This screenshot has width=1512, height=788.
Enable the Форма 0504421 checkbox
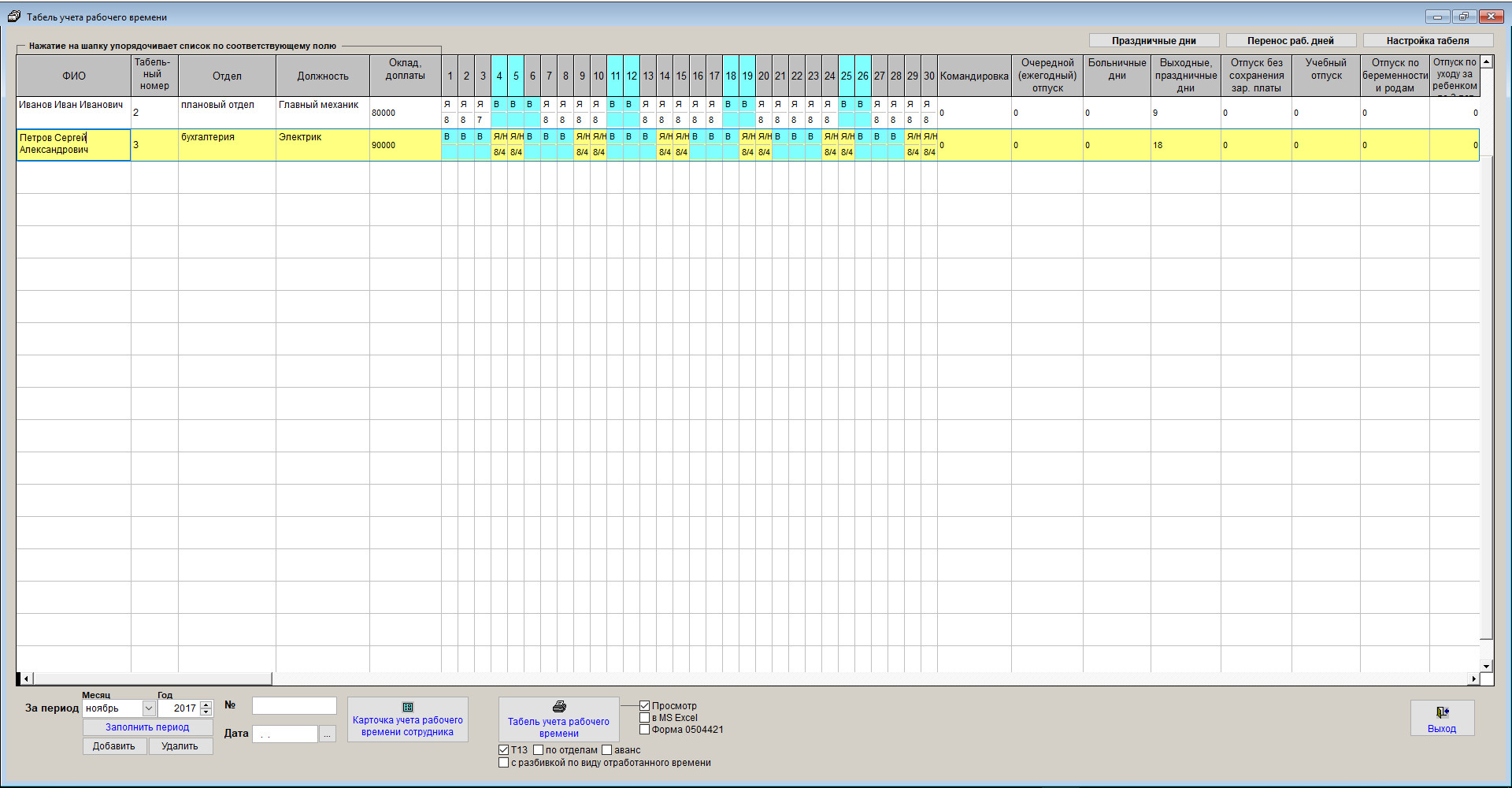644,730
